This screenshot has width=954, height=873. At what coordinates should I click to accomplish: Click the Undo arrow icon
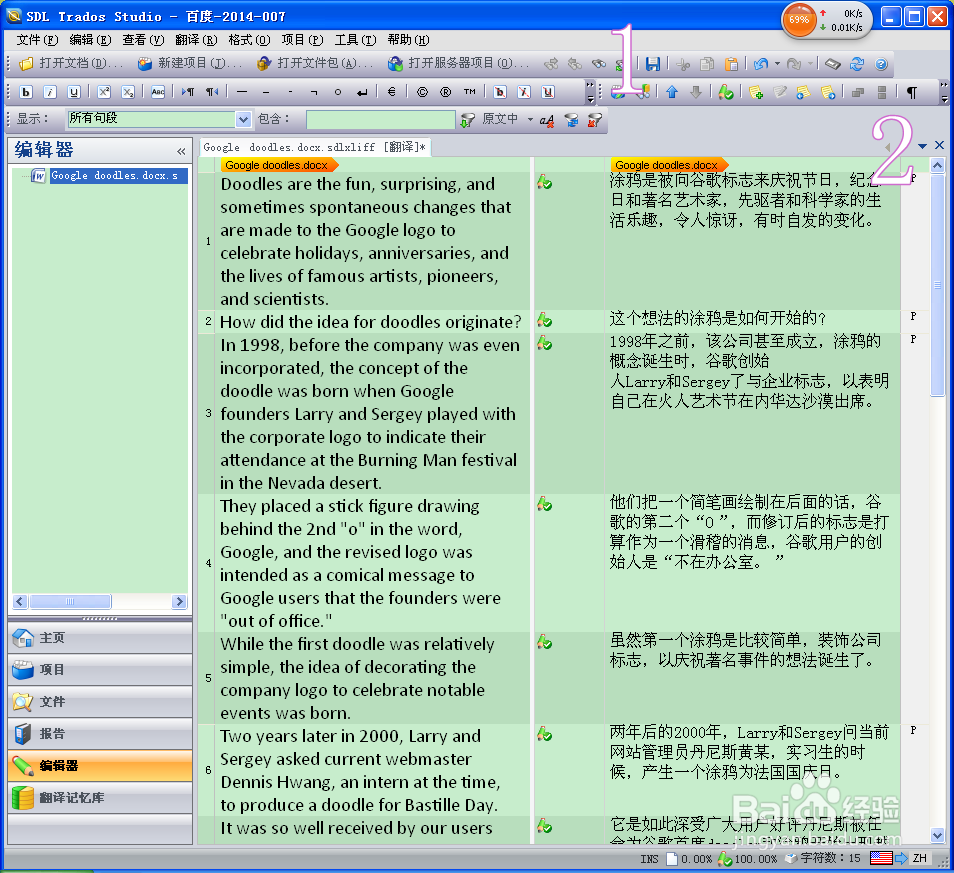click(x=761, y=64)
